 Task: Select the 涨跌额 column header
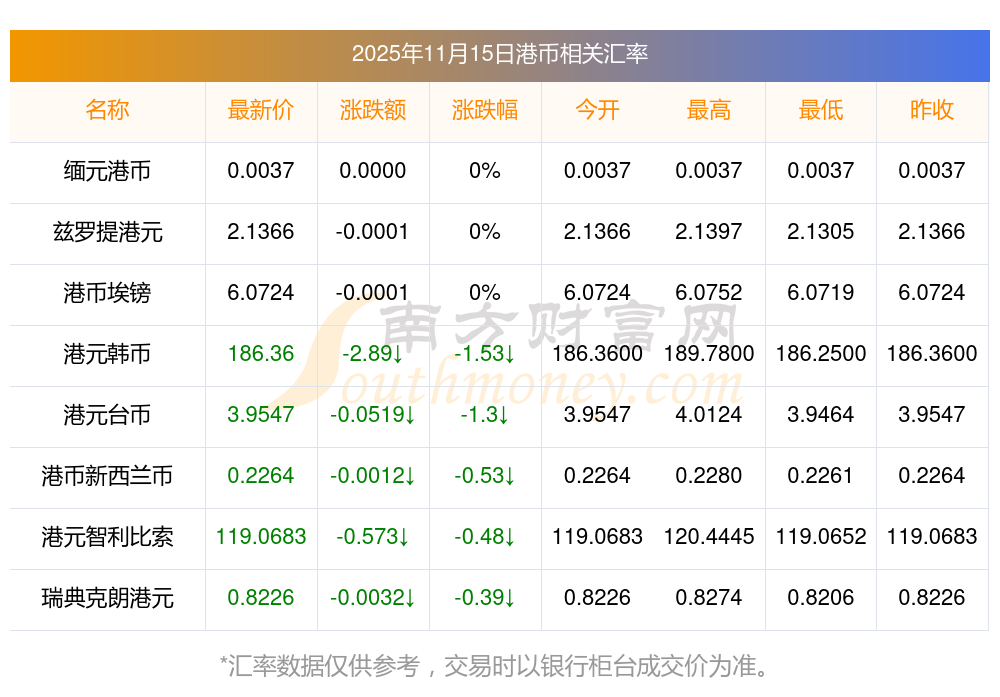tap(373, 110)
